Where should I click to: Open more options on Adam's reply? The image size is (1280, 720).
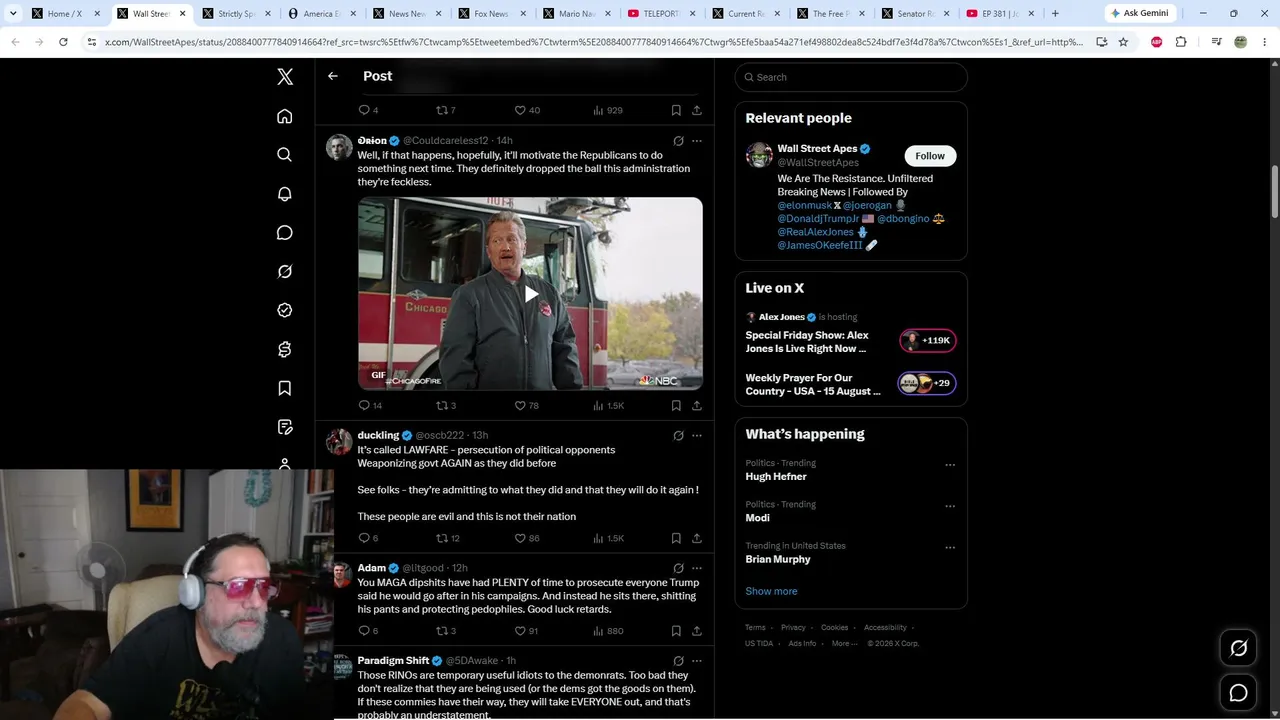[697, 568]
